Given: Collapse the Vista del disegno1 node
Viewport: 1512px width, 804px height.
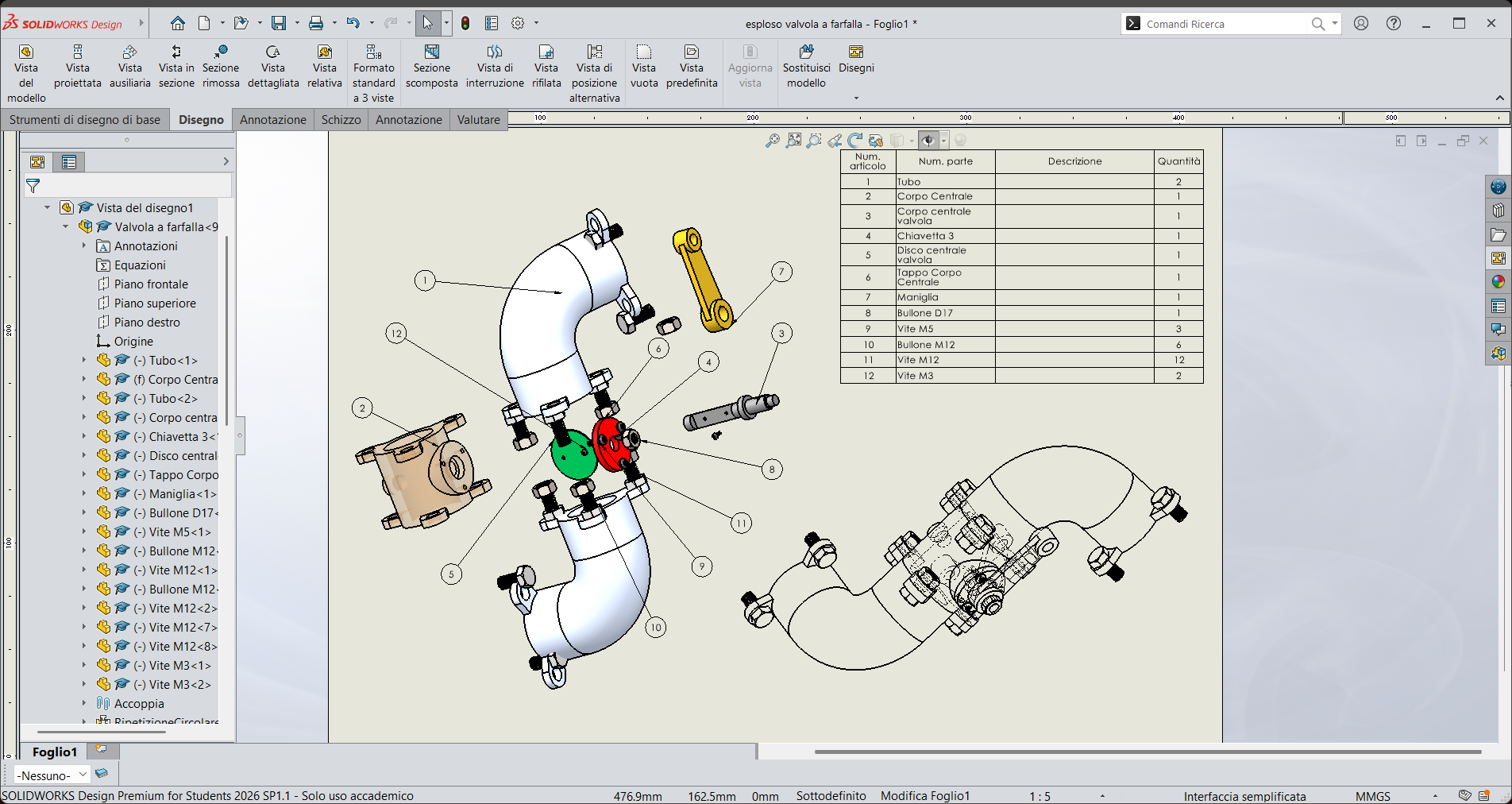Looking at the screenshot, I should 47,207.
